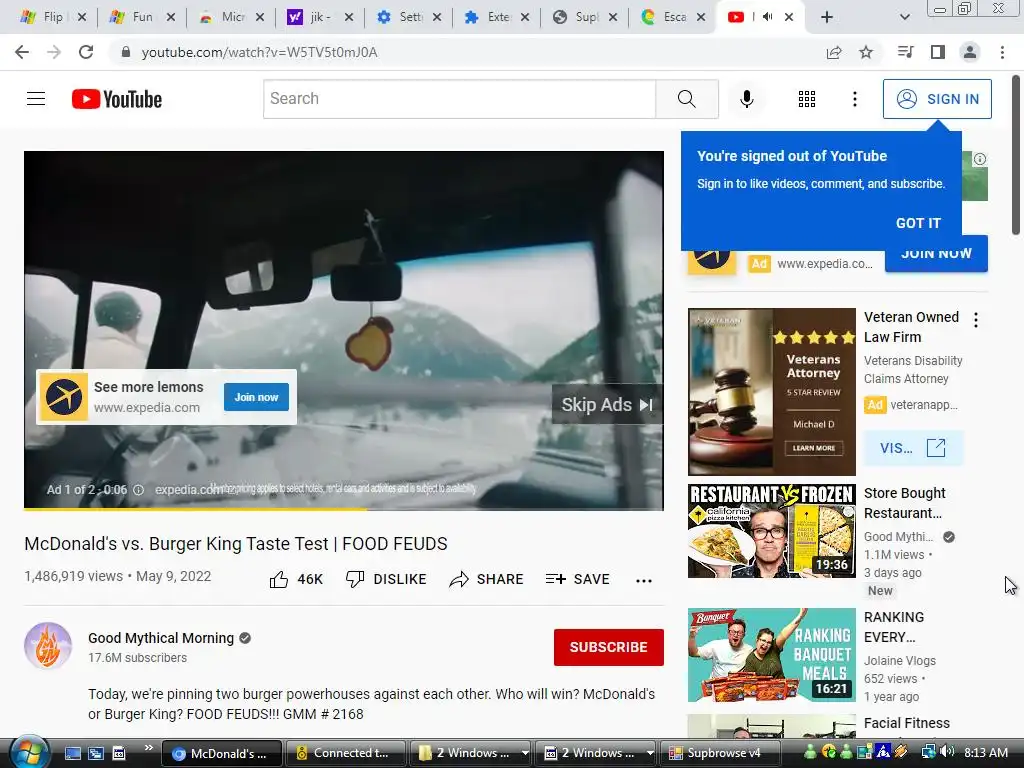The image size is (1024, 768).
Task: Share this page via toolbar icon
Action: click(x=834, y=52)
